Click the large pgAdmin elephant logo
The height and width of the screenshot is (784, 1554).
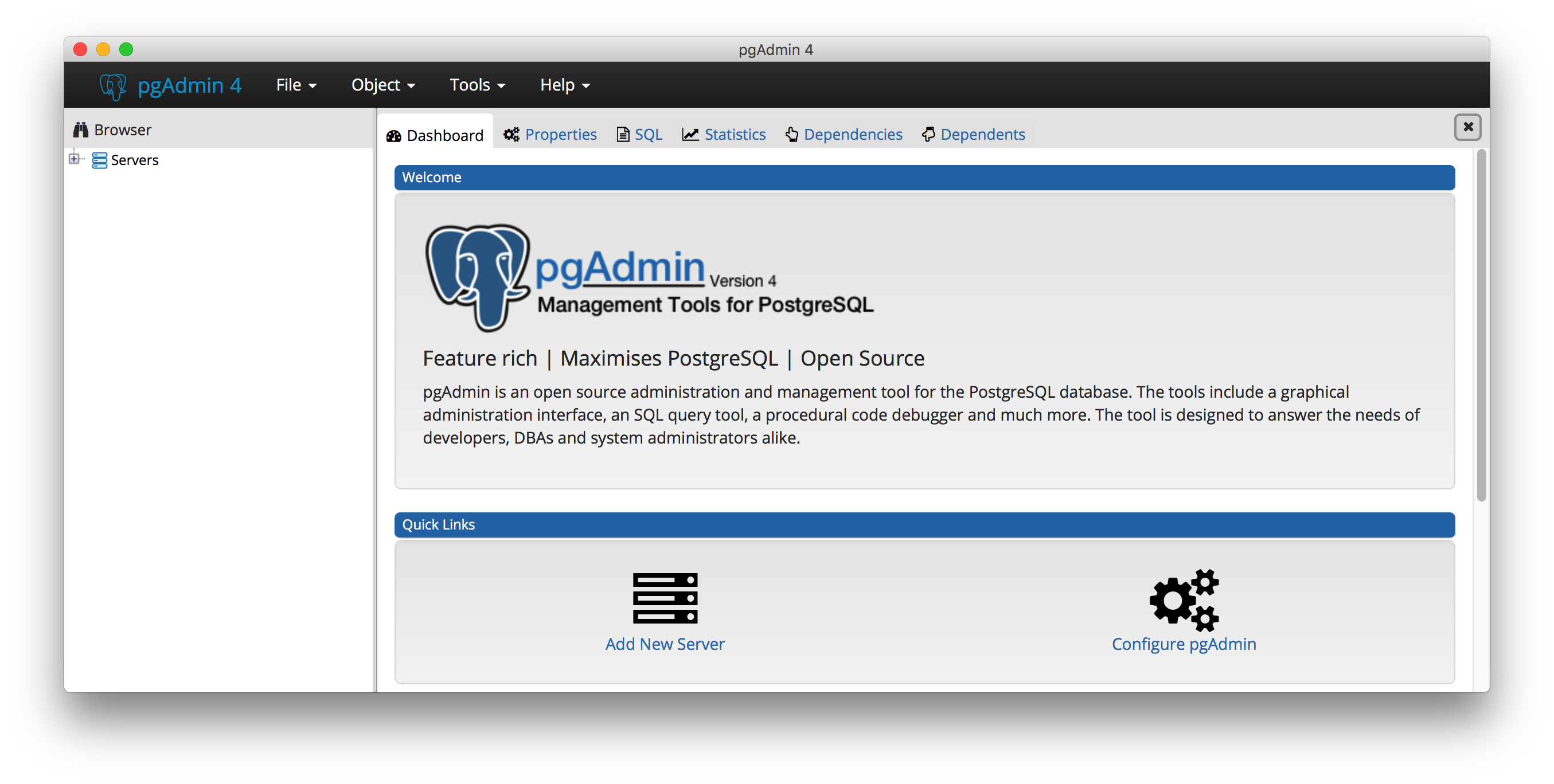(478, 277)
